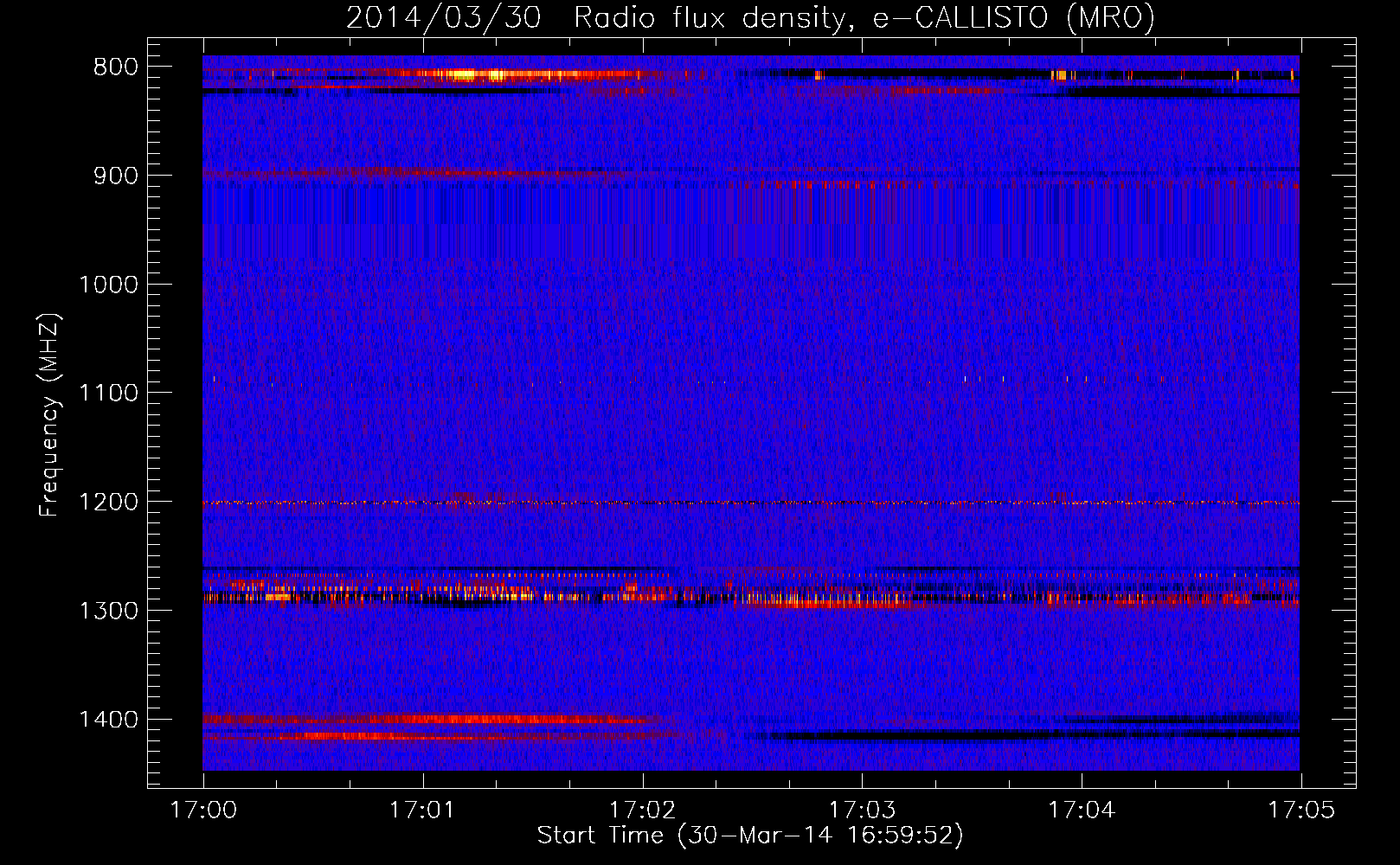
Task: Click the 1400 frequency tick label
Action: (x=108, y=720)
